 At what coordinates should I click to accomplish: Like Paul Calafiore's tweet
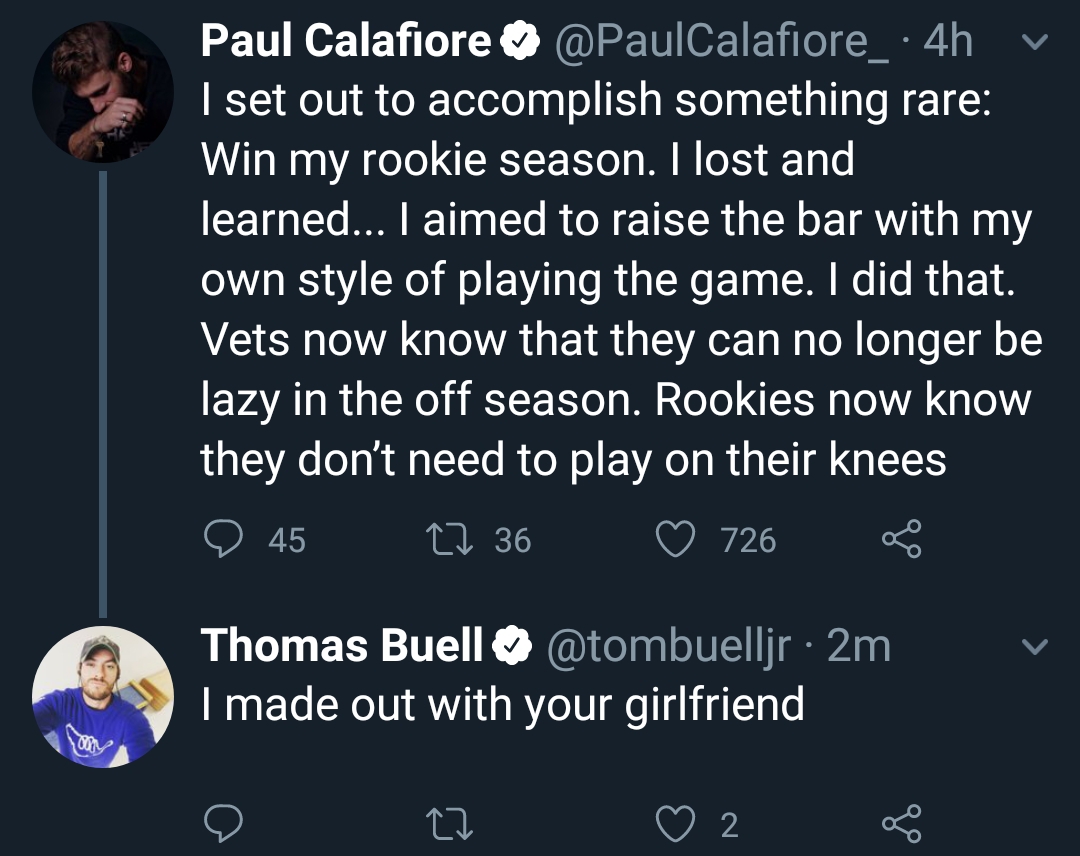675,539
